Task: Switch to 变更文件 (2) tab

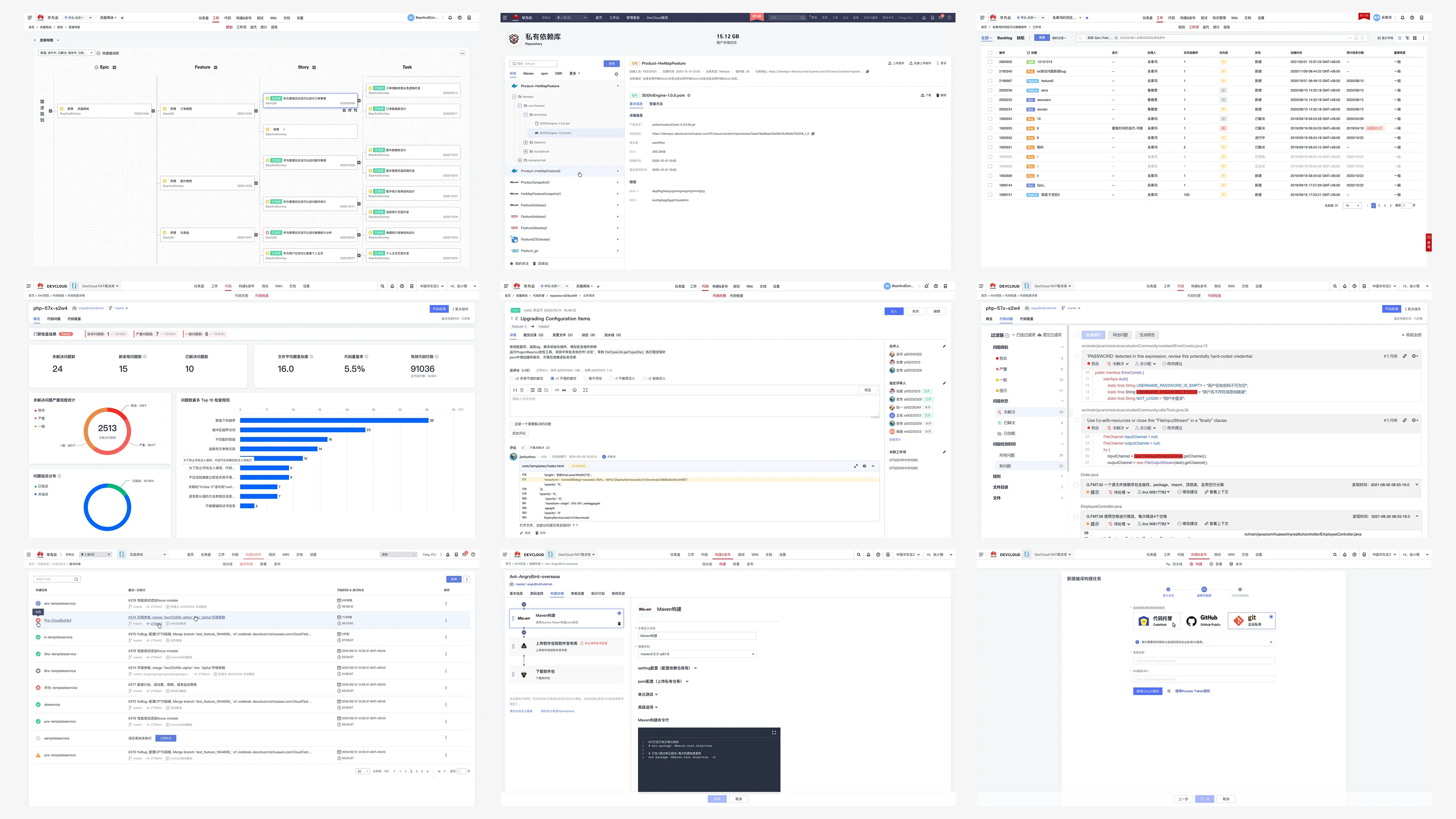Action: [x=562, y=335]
